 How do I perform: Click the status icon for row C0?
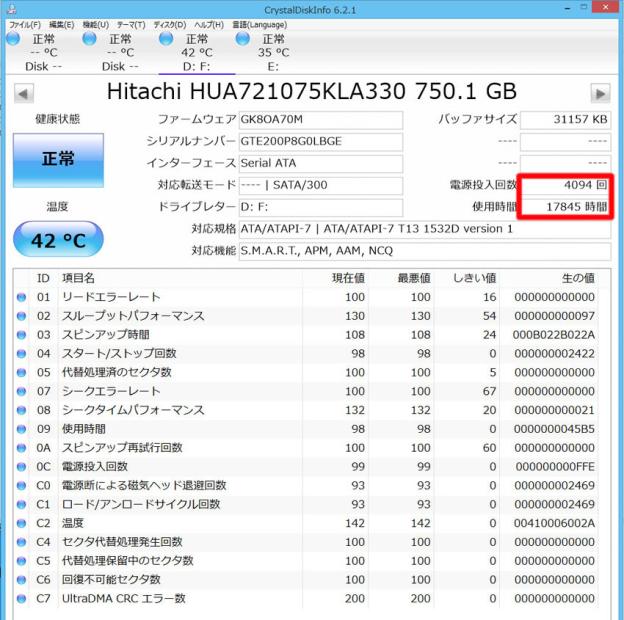pyautogui.click(x=21, y=485)
